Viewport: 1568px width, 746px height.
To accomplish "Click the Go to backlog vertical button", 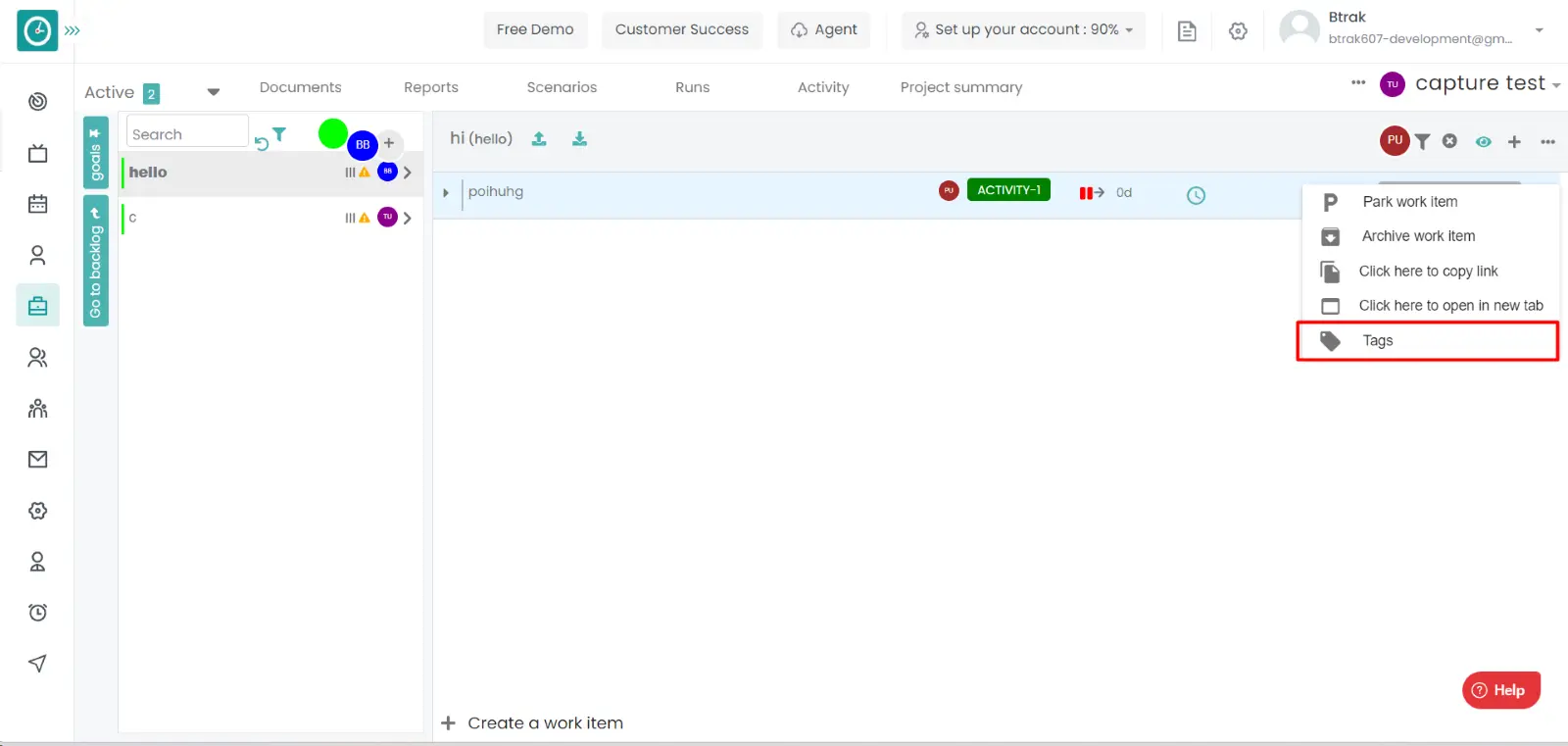I will pyautogui.click(x=95, y=262).
